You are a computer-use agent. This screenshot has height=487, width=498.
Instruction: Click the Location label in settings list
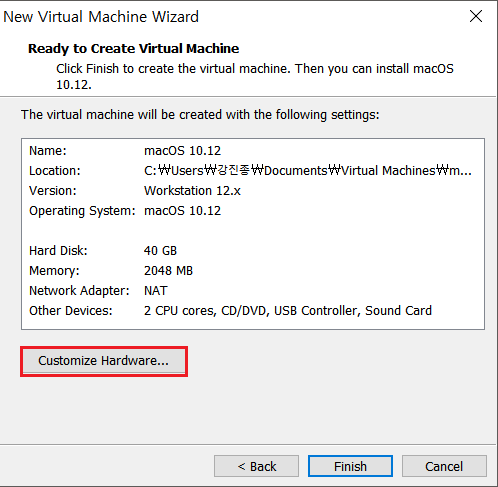point(55,171)
